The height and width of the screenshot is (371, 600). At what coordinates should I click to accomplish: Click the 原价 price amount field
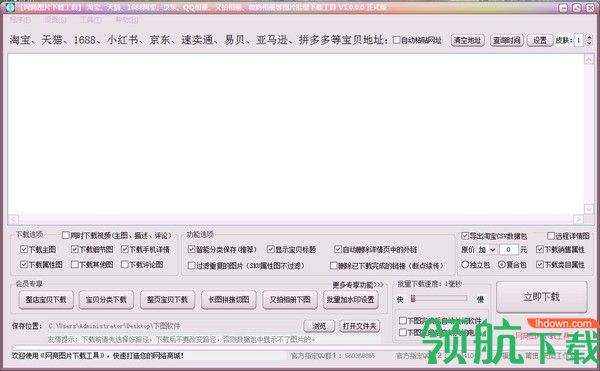[509, 250]
